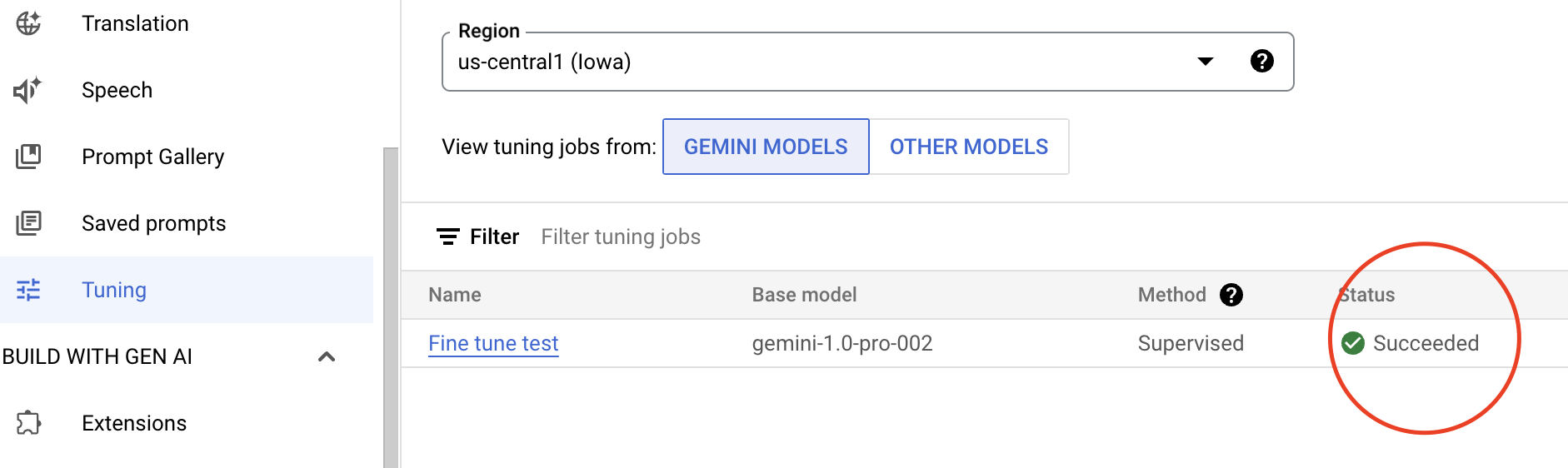Open the Region dropdown arrow
Viewport: 1568px width, 468px height.
tap(1206, 61)
